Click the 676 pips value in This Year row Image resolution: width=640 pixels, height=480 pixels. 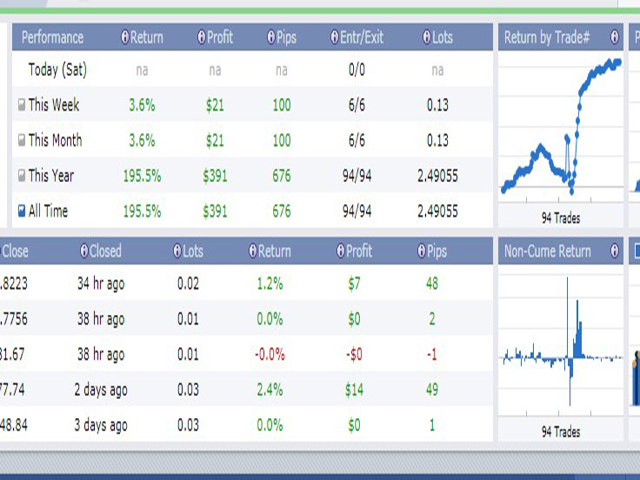coord(282,176)
